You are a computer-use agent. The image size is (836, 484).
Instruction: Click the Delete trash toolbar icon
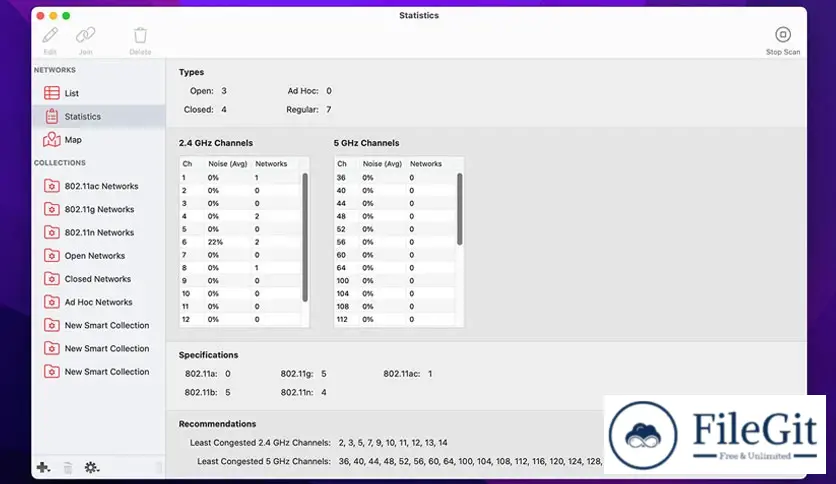coord(140,36)
